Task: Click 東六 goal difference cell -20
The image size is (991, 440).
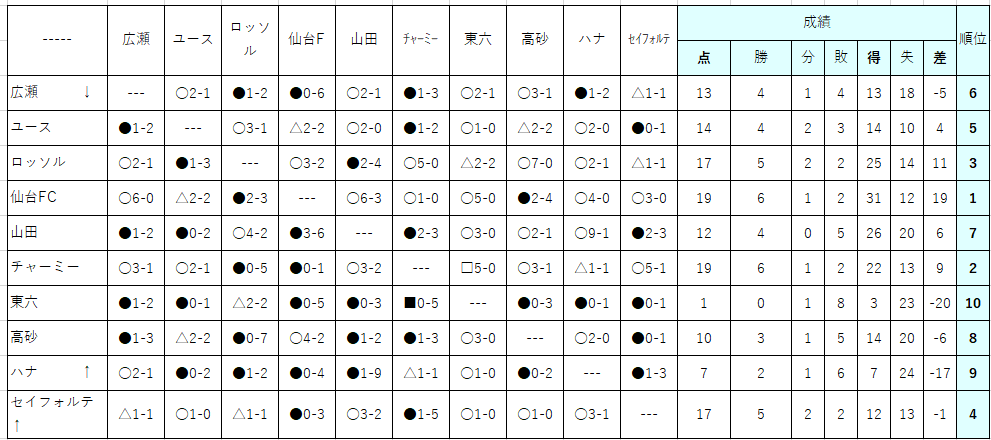Action: pos(940,303)
